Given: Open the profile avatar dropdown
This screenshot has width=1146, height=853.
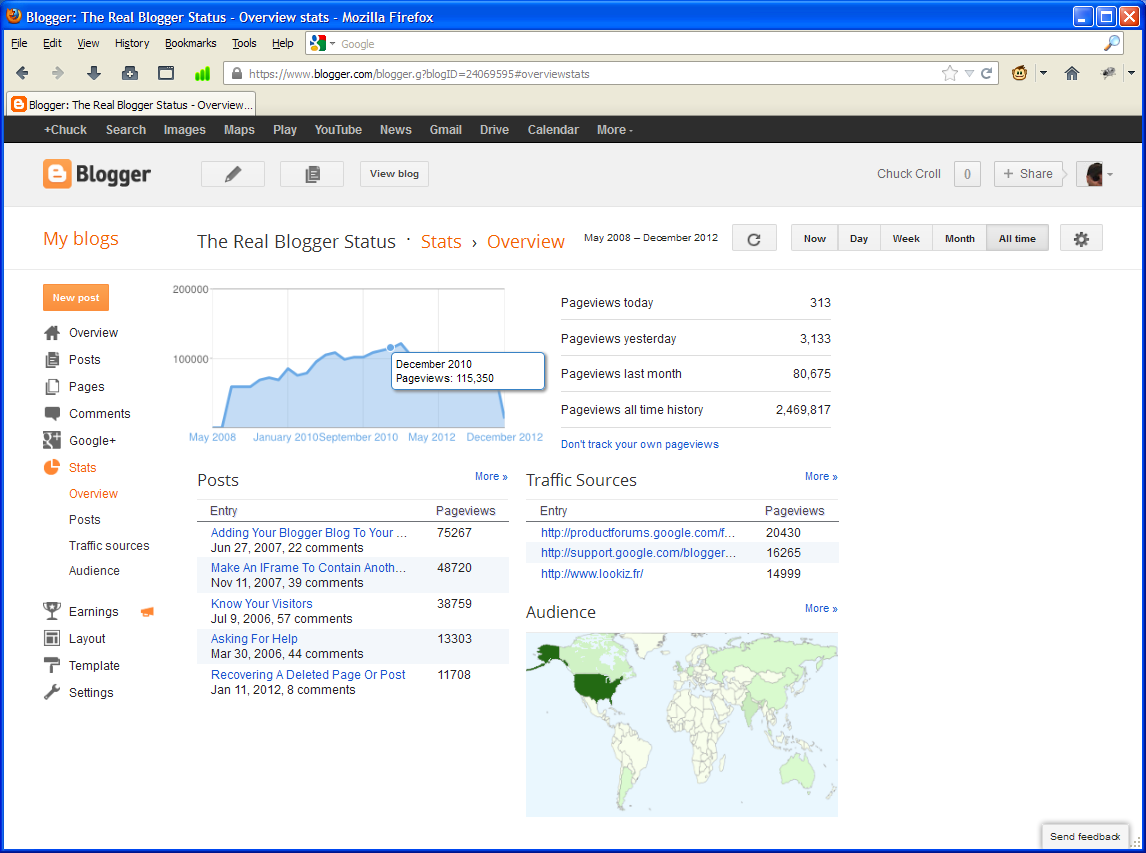Looking at the screenshot, I should (x=1095, y=174).
